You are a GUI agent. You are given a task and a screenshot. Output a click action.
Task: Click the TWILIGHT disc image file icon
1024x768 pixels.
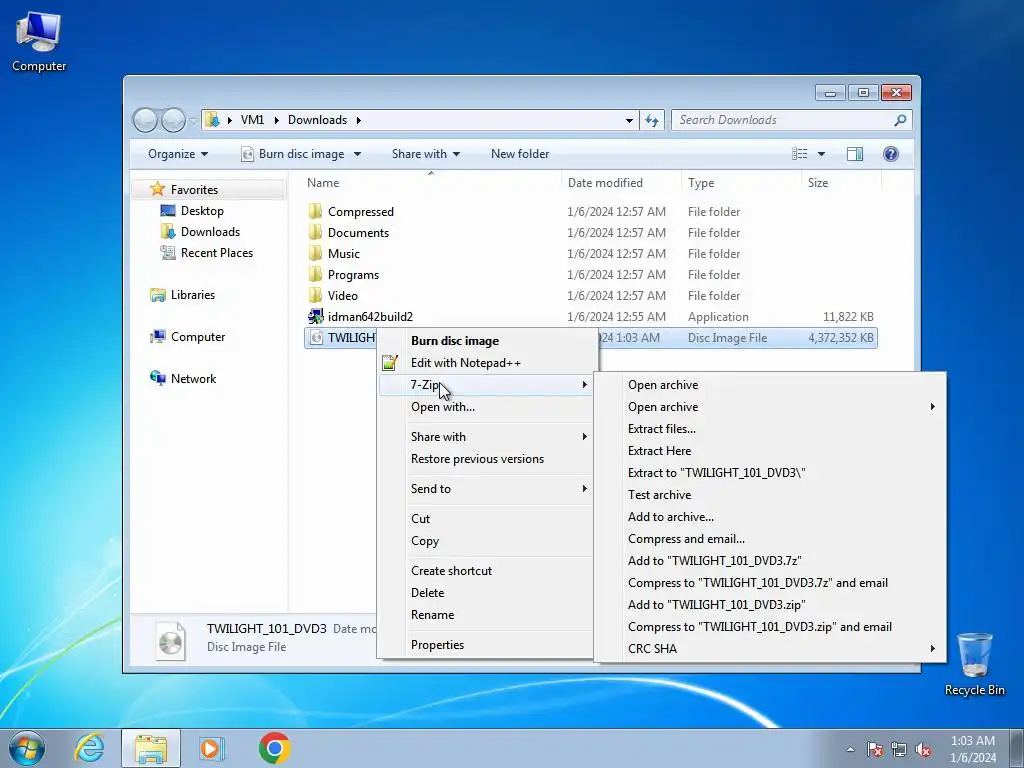tap(316, 338)
